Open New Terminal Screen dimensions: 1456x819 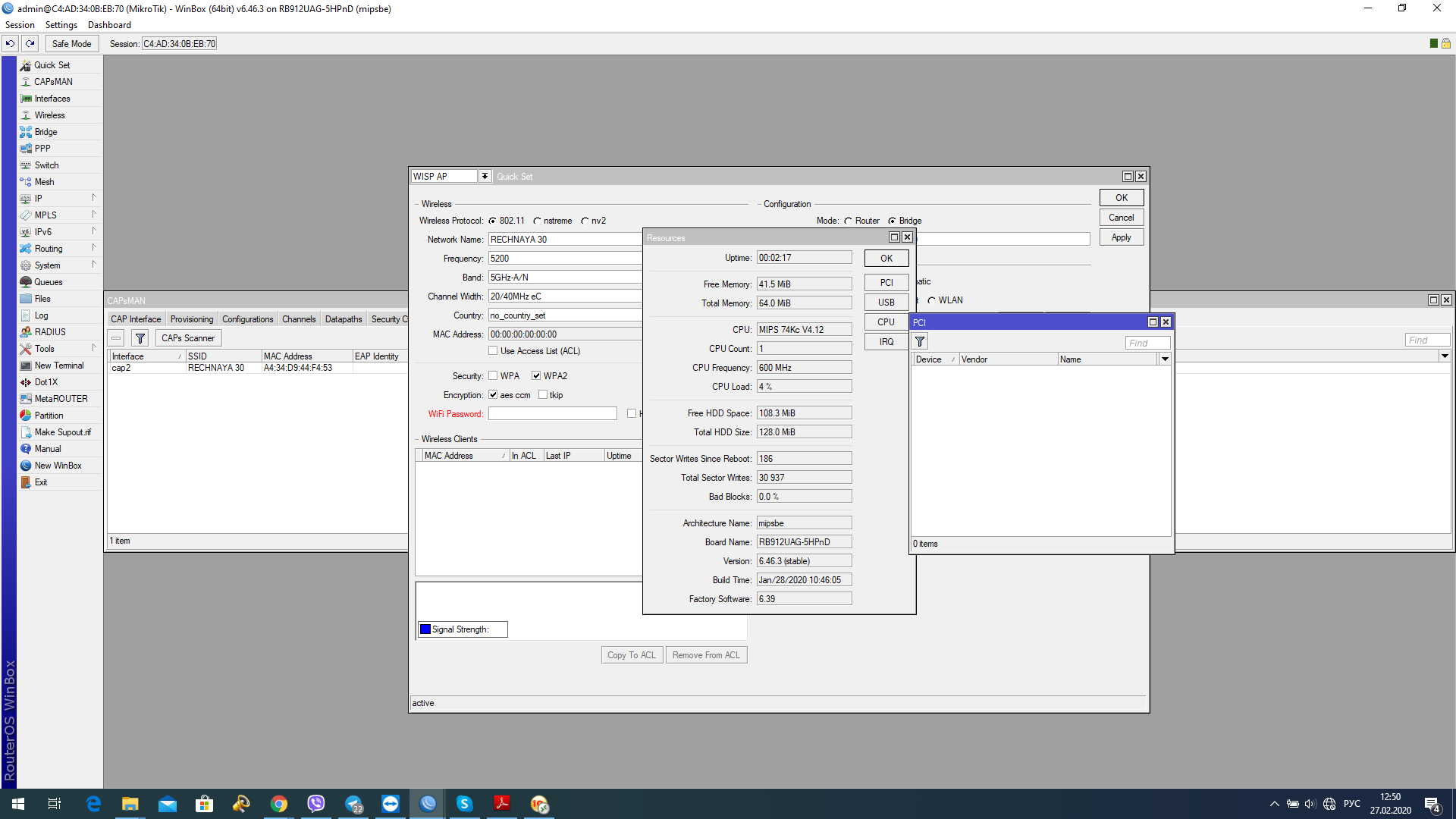[59, 366]
